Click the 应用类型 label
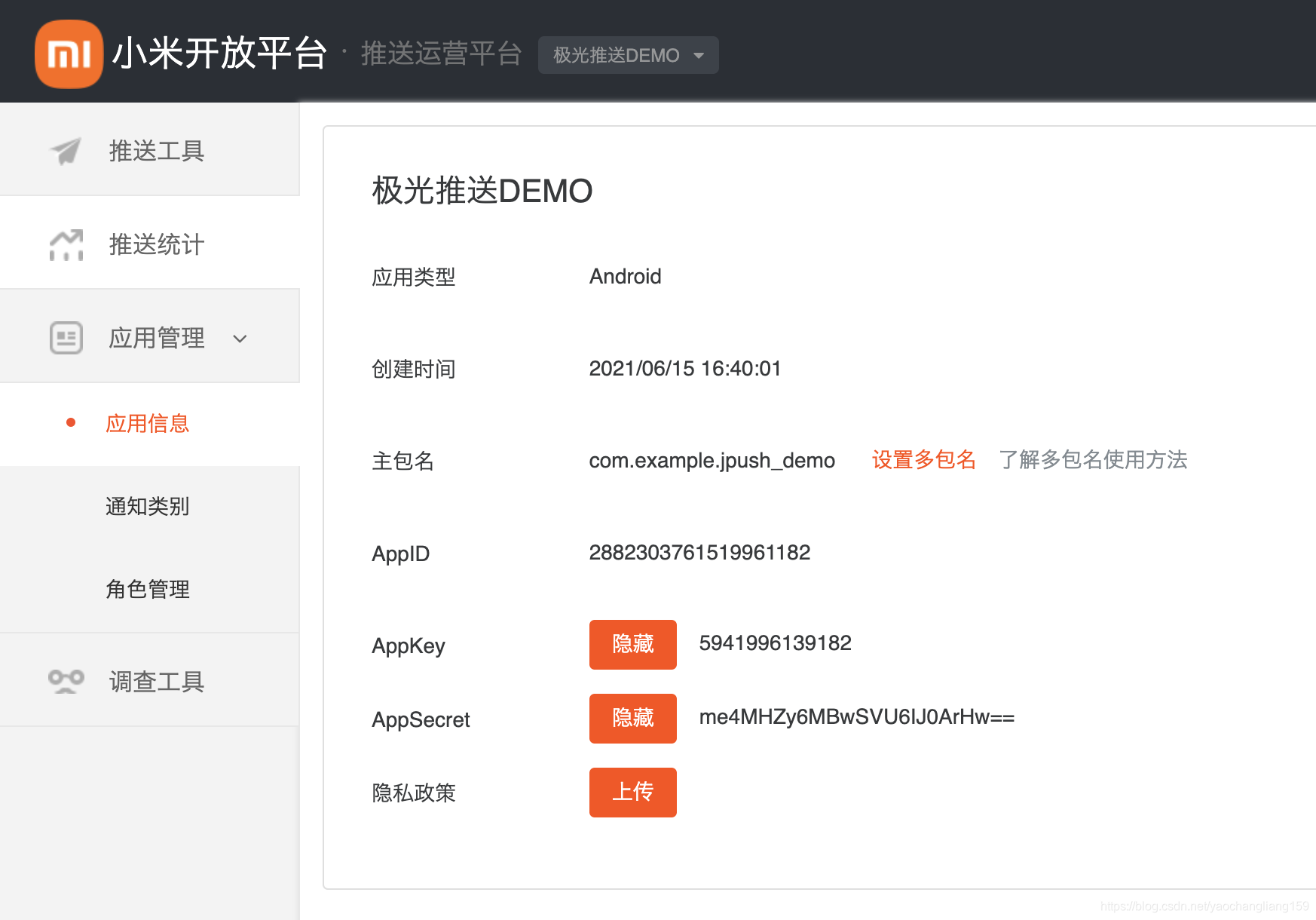Viewport: 1316px width, 920px height. [x=413, y=277]
